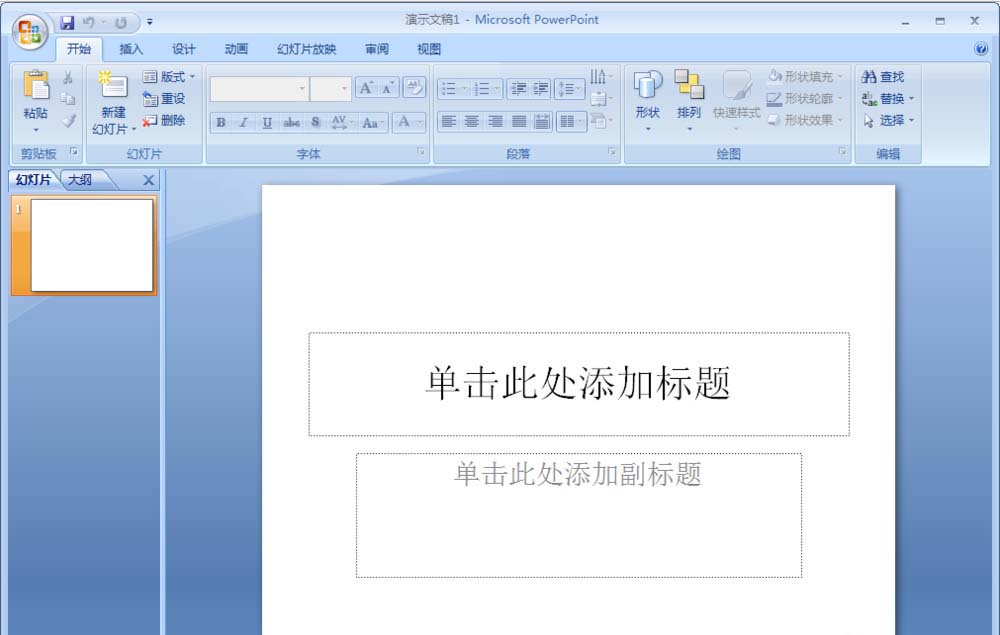Image resolution: width=1000 pixels, height=635 pixels.
Task: Convert to SmartArt graphic icon
Action: point(601,120)
